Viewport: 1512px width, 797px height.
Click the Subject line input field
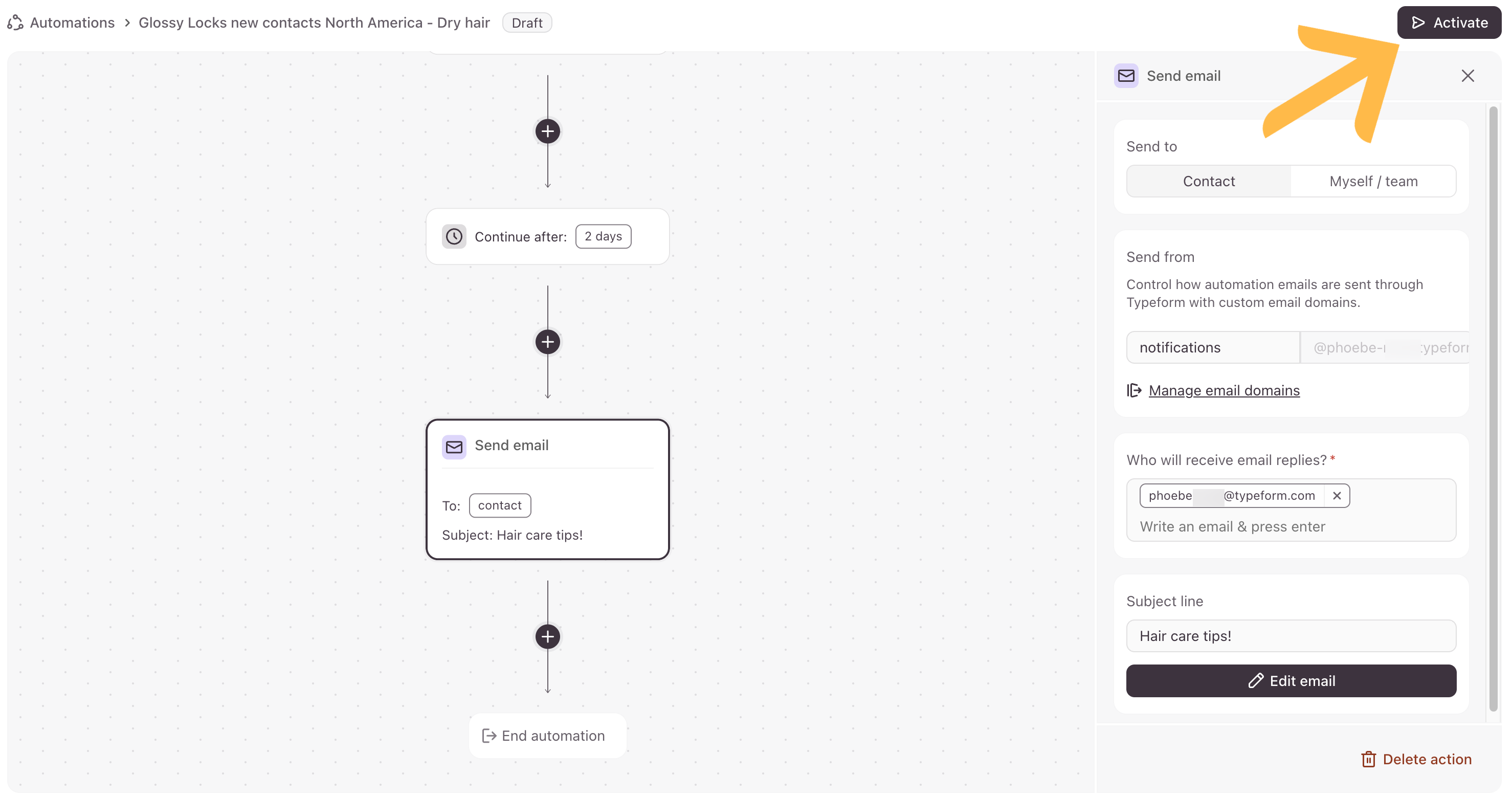coord(1291,635)
